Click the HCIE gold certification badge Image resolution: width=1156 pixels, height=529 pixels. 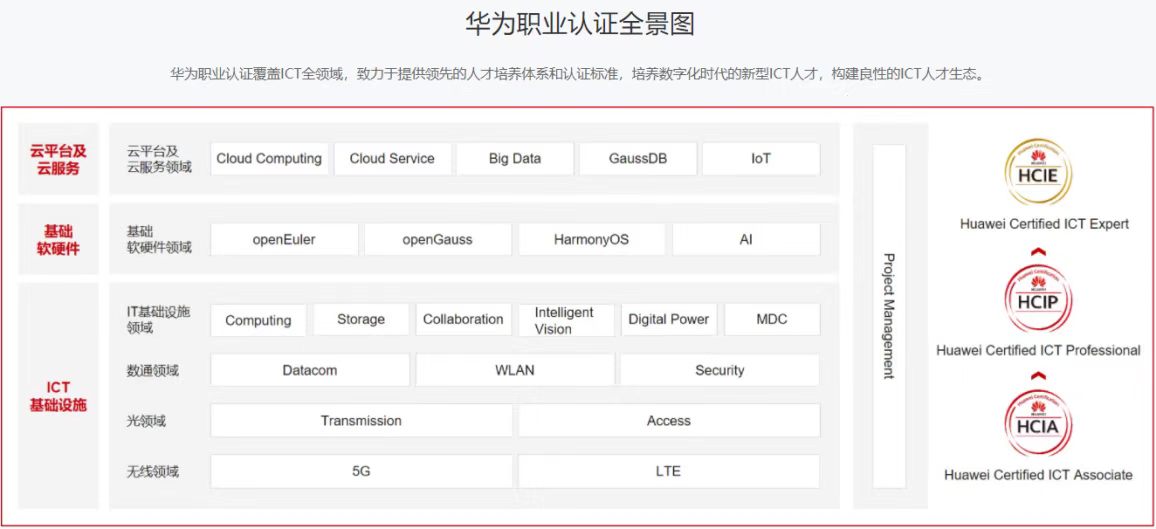[1038, 173]
